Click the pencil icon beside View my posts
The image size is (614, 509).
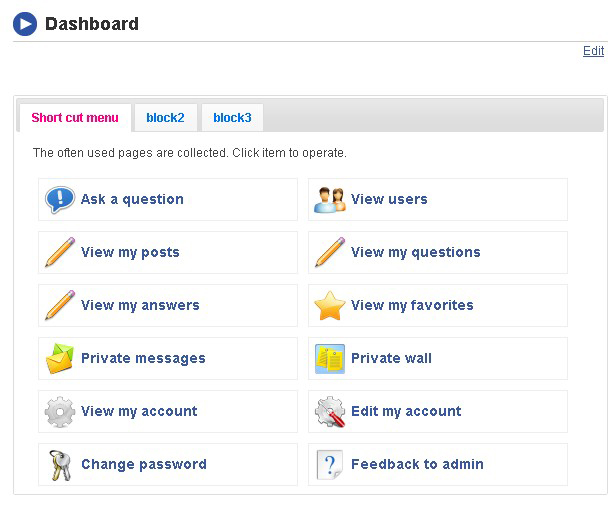click(60, 252)
